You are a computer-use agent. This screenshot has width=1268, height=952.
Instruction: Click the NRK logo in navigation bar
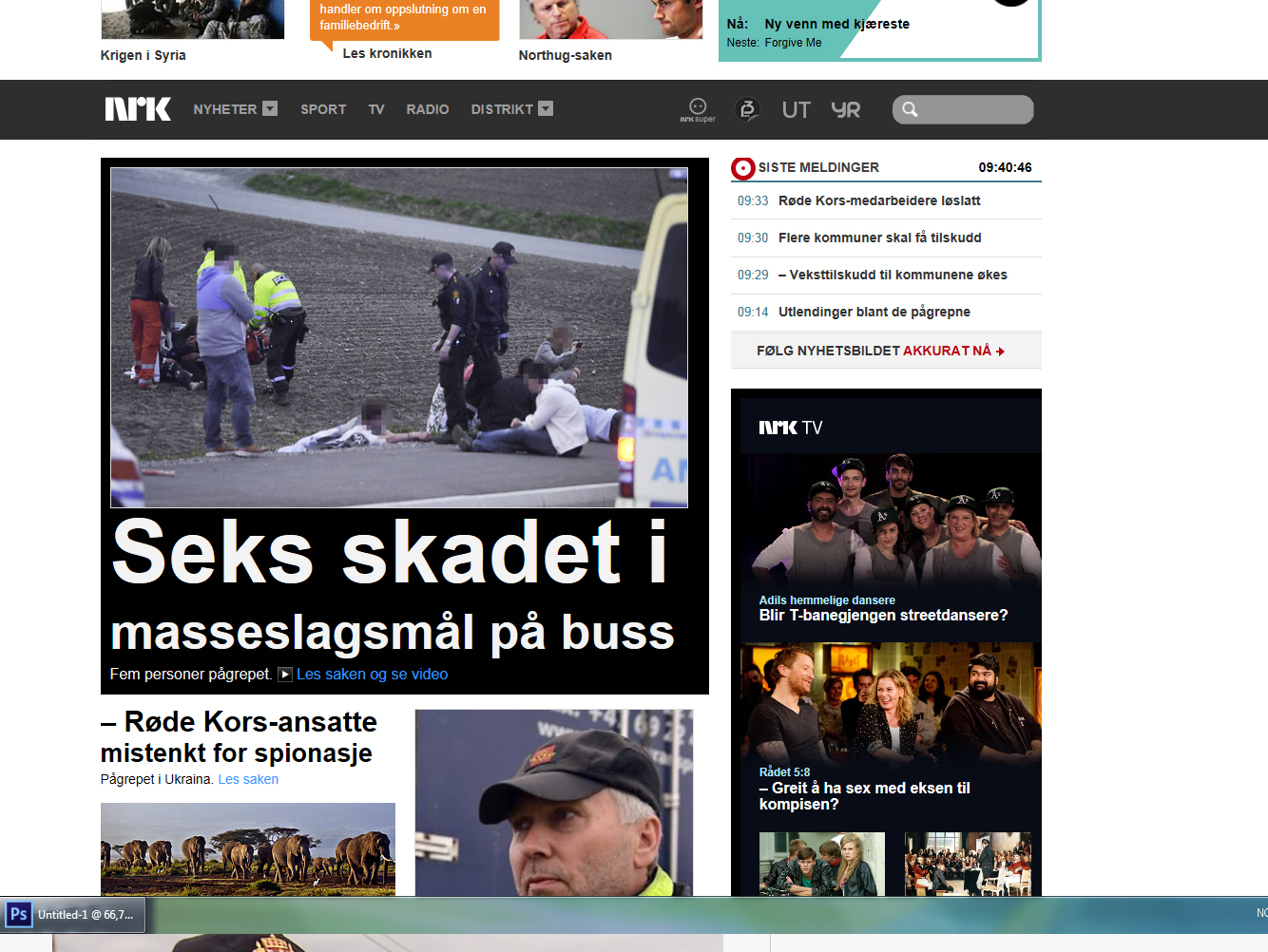(138, 109)
